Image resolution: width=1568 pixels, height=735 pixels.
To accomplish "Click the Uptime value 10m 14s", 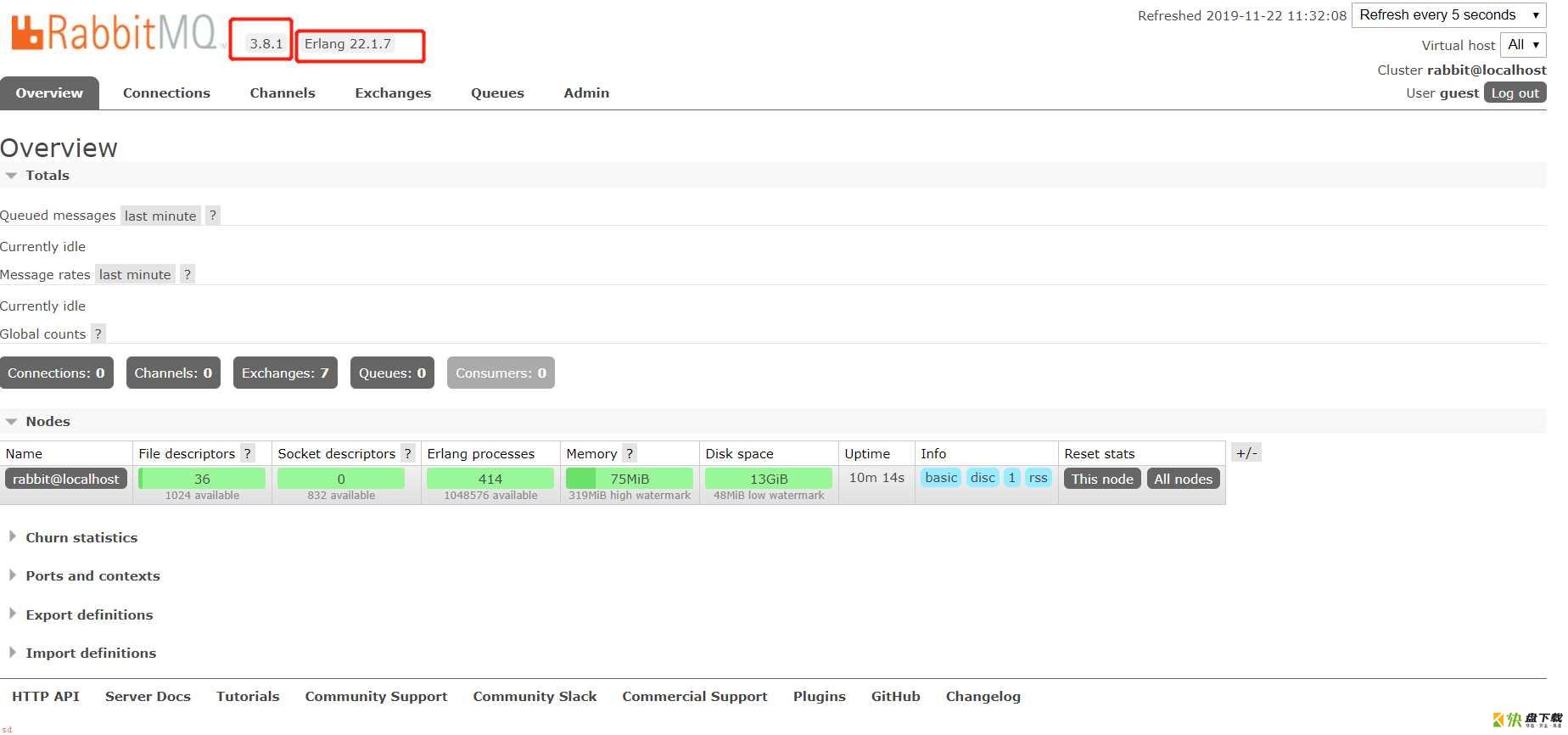I will point(876,478).
